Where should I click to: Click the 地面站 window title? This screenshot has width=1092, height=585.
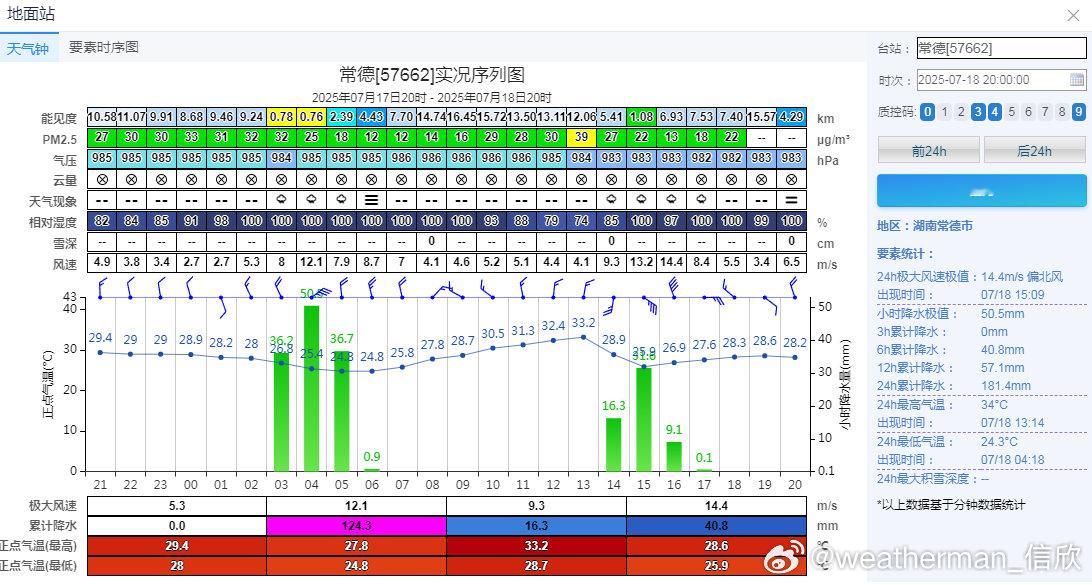[31, 14]
